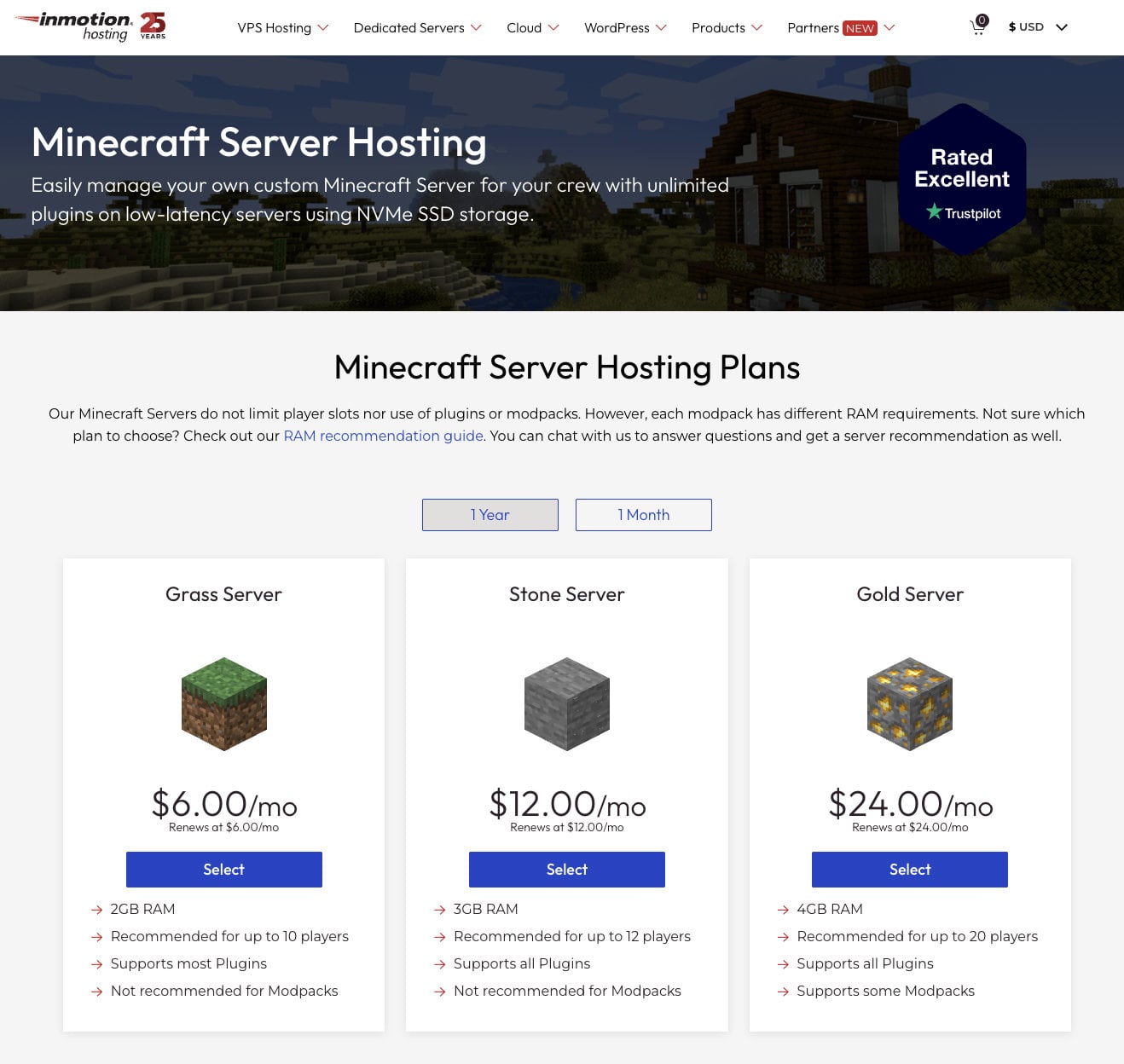Click Grass Server 'Not recommended for Modpacks'
This screenshot has width=1124, height=1064.
pyautogui.click(x=224, y=991)
